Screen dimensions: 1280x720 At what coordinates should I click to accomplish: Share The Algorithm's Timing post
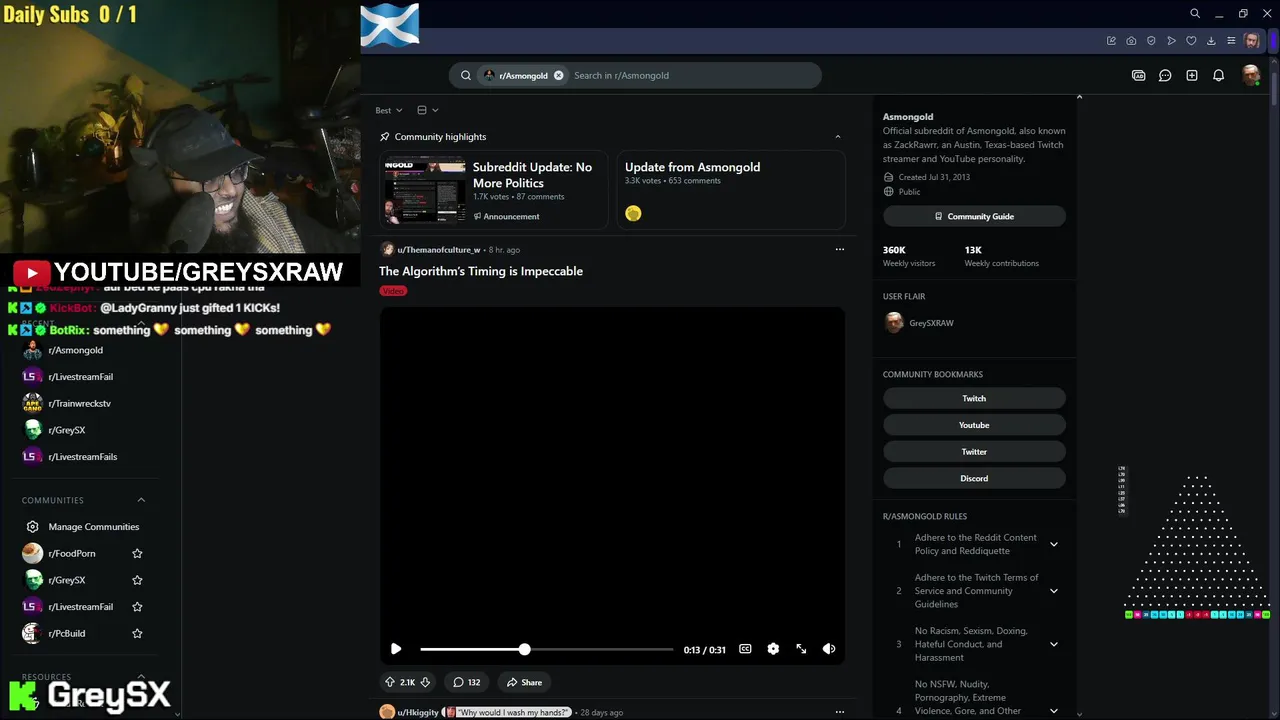(524, 682)
